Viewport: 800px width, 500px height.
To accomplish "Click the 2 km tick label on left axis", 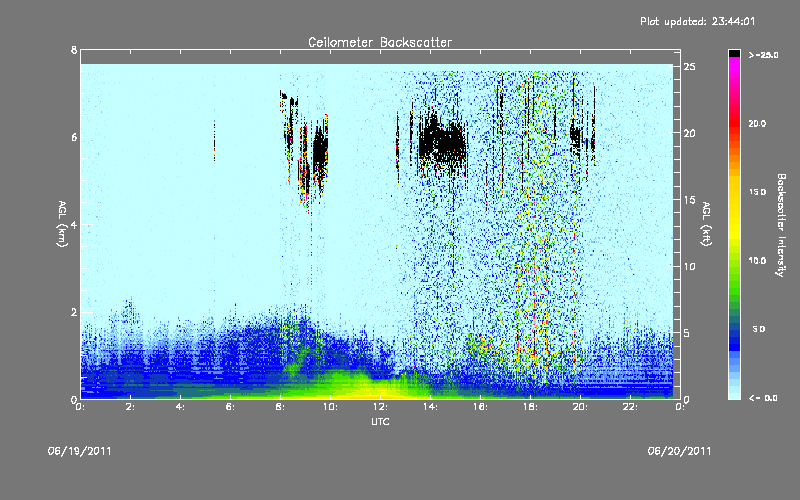I will 74,312.
